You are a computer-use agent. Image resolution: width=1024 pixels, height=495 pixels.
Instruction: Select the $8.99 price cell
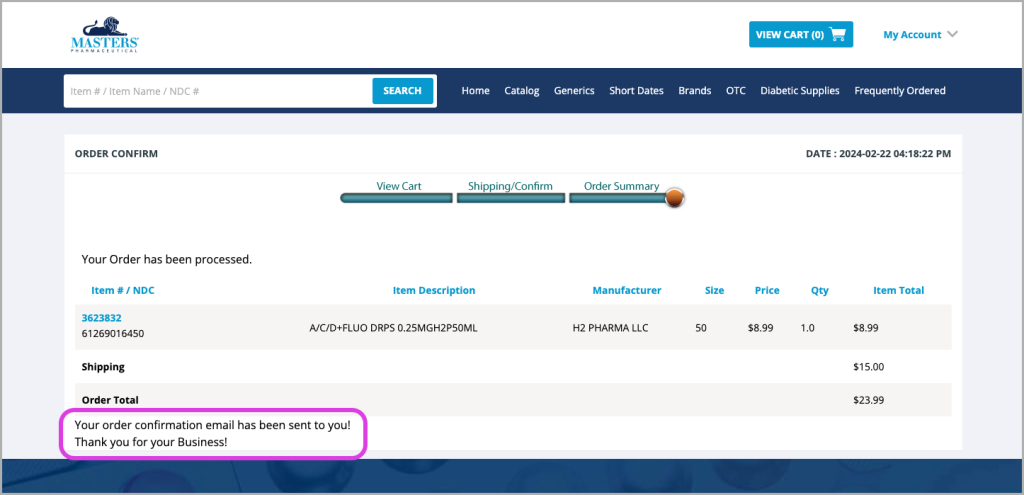coord(761,328)
